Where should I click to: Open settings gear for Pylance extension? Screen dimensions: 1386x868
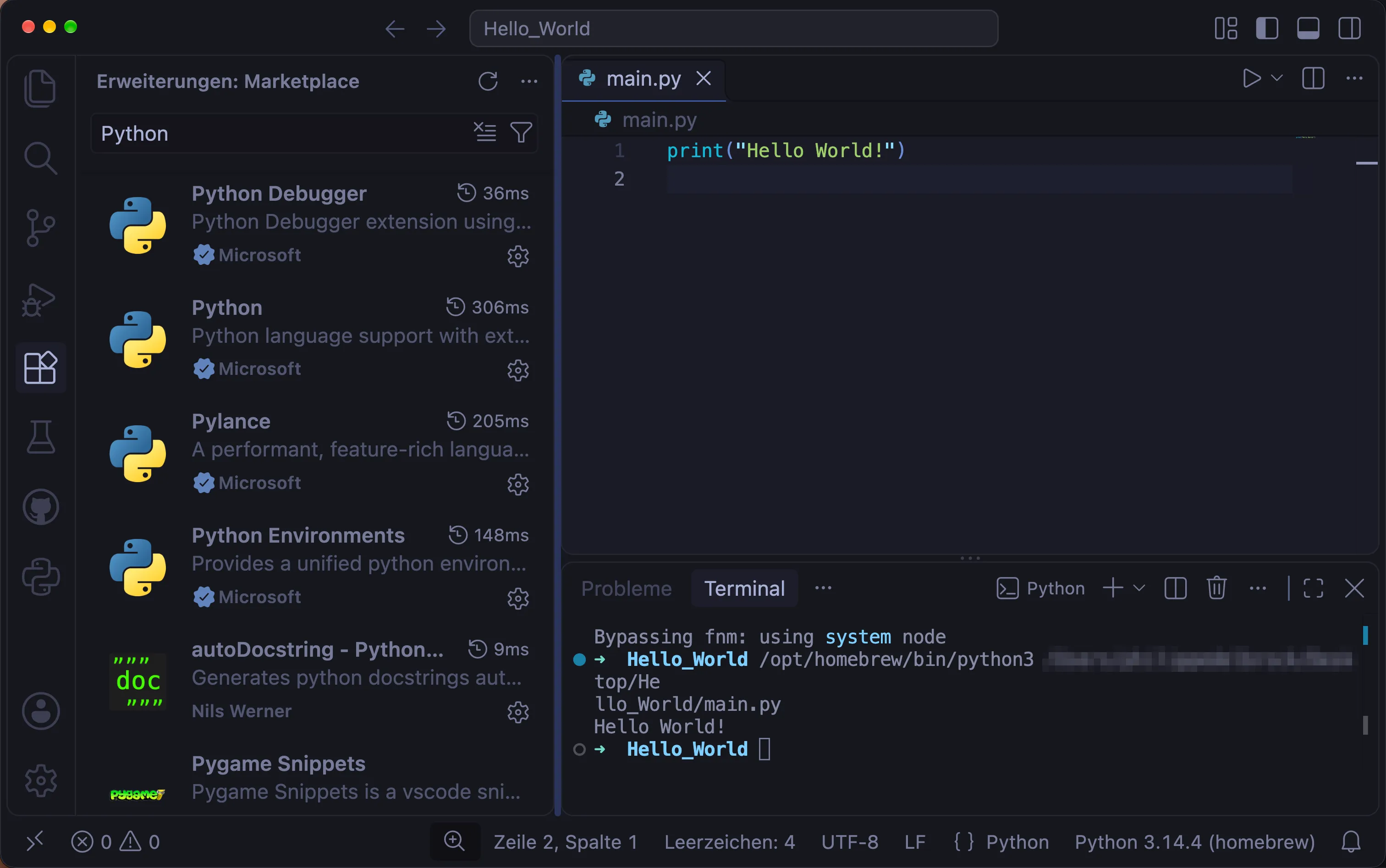518,484
